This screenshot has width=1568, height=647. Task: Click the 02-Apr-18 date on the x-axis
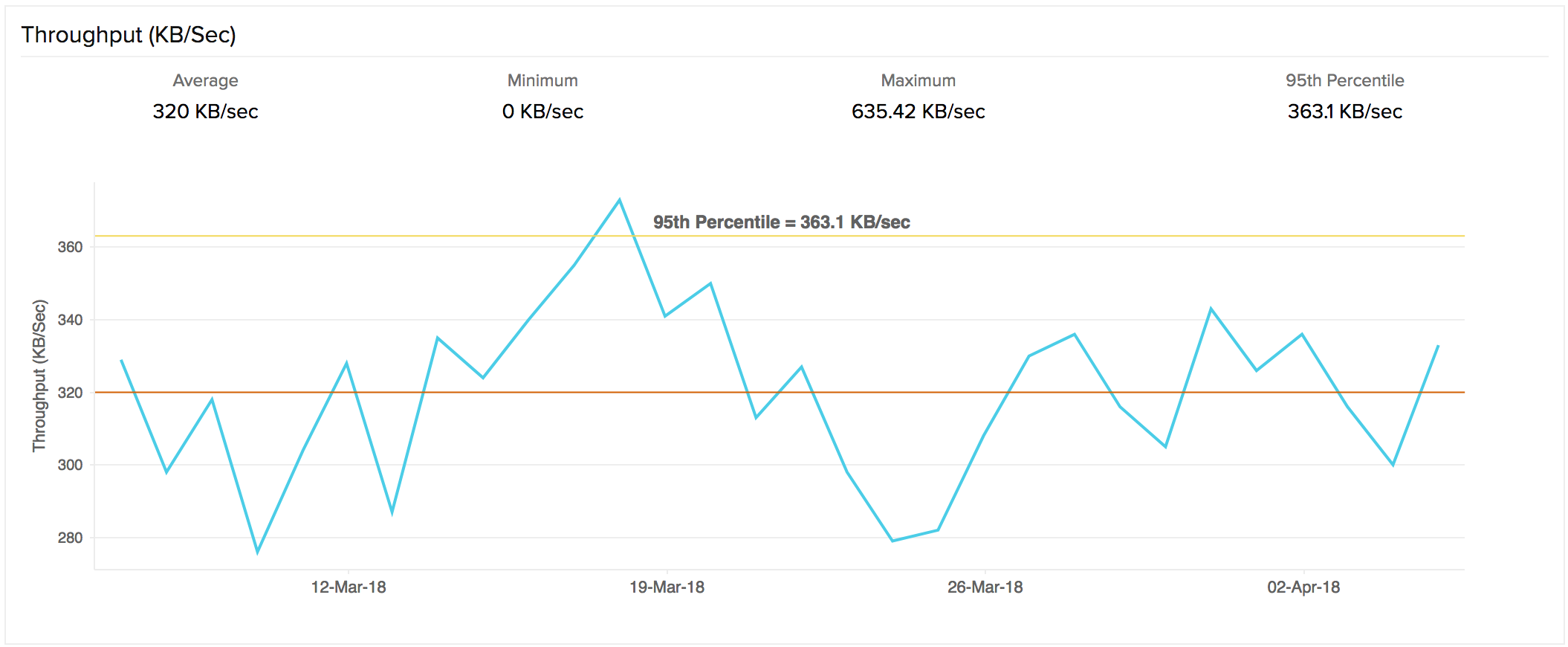click(x=1303, y=588)
